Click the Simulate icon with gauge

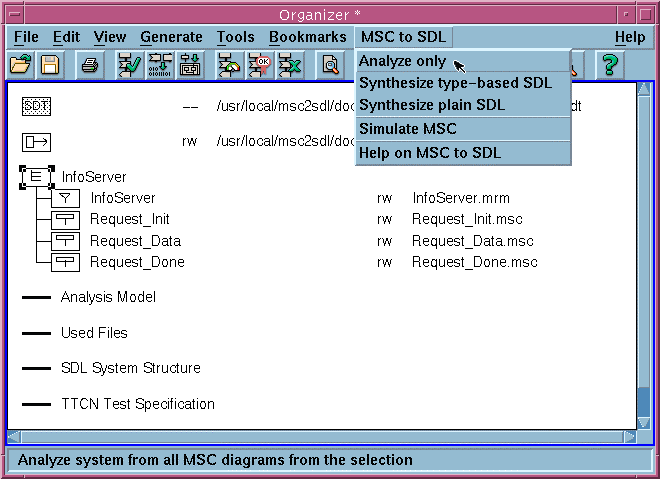coord(229,65)
